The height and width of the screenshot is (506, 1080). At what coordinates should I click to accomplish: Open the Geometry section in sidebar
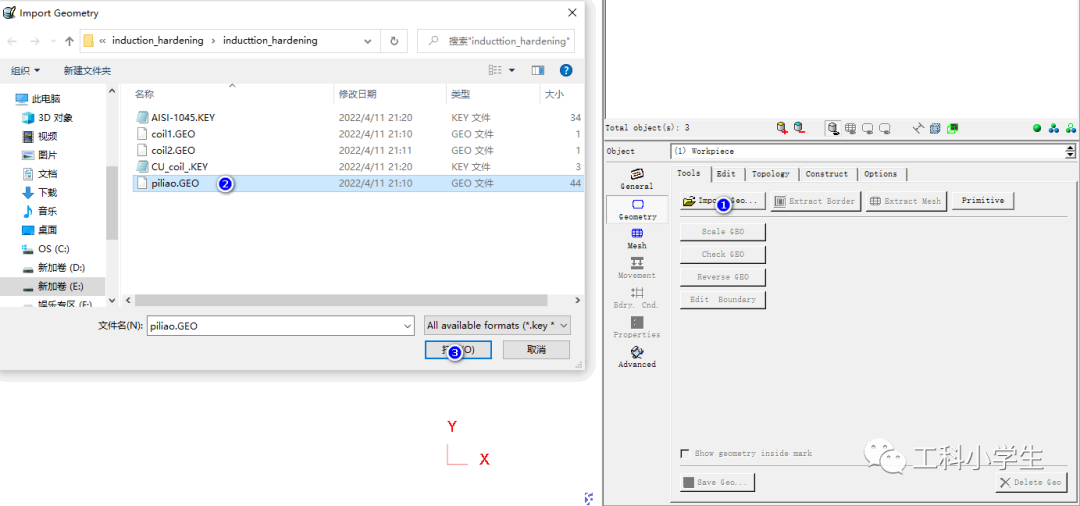637,209
